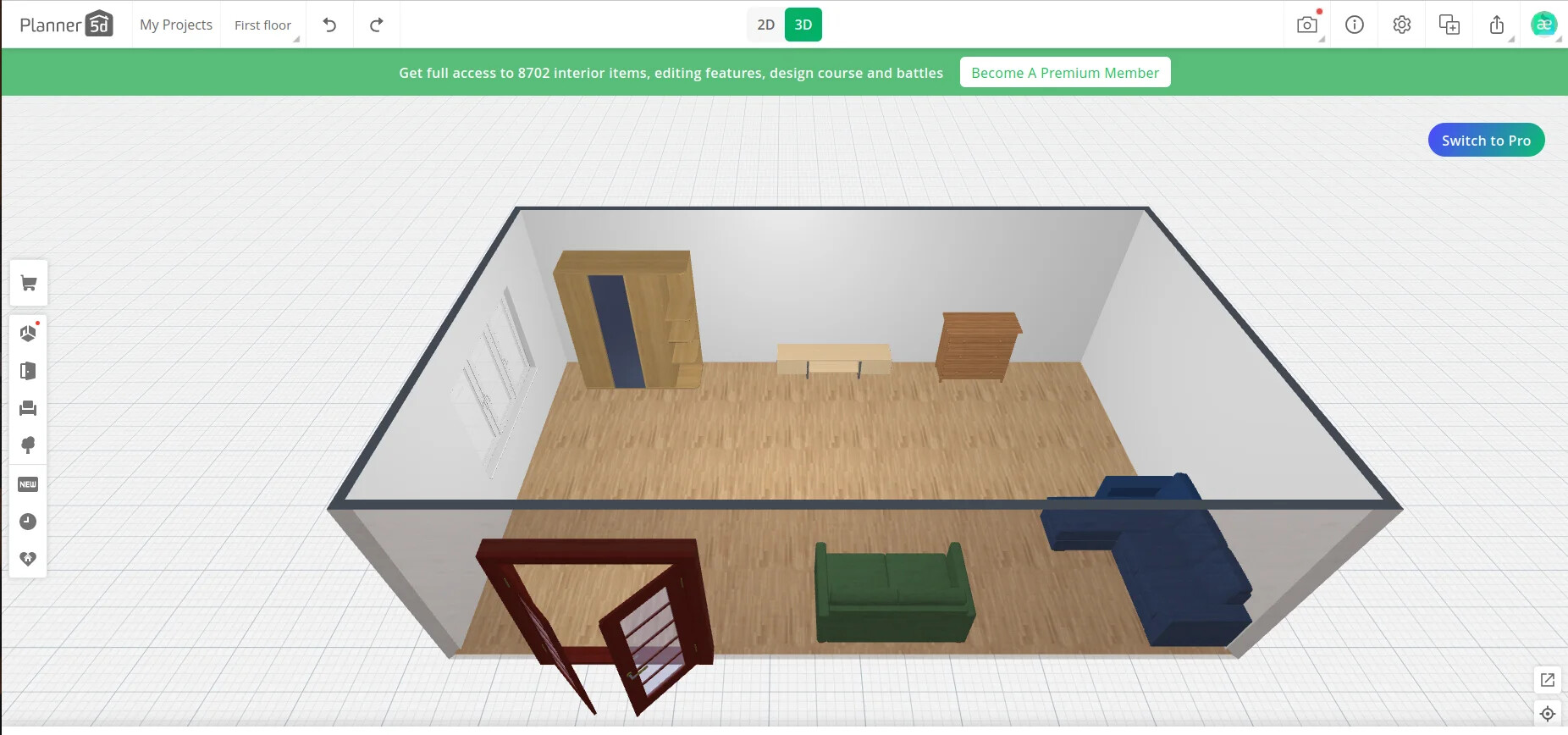Open the exterior tree catalog
This screenshot has width=1568, height=735.
point(28,445)
